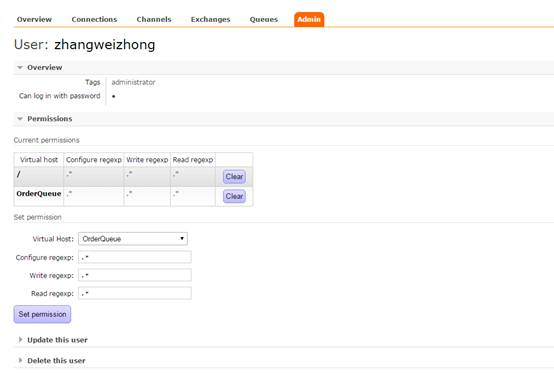The image size is (554, 373).
Task: Go to the Channels tab
Action: 154,19
